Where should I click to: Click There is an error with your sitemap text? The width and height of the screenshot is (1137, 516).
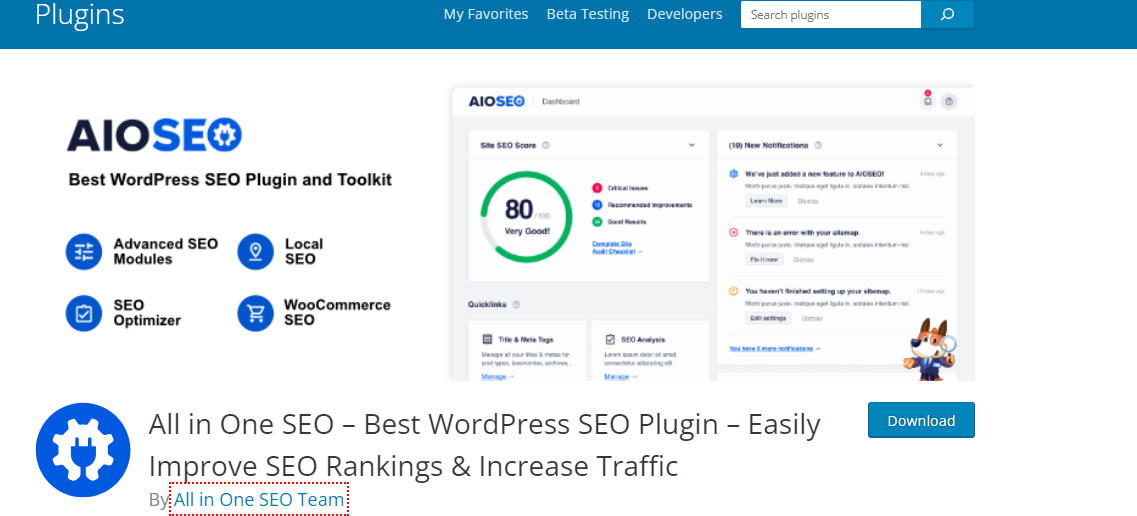(803, 233)
